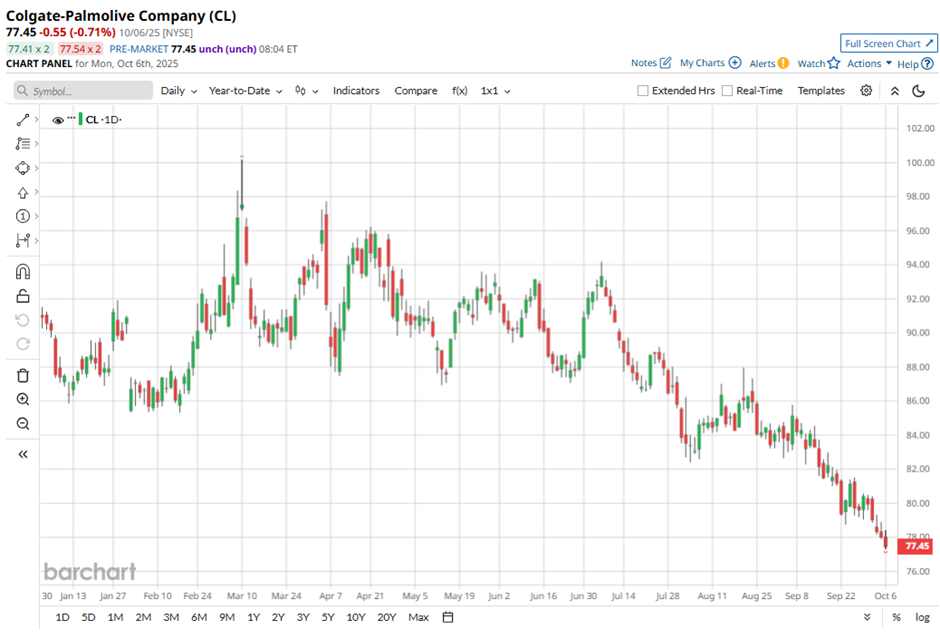
Task: Click the Alerts exclamation icon
Action: click(783, 64)
